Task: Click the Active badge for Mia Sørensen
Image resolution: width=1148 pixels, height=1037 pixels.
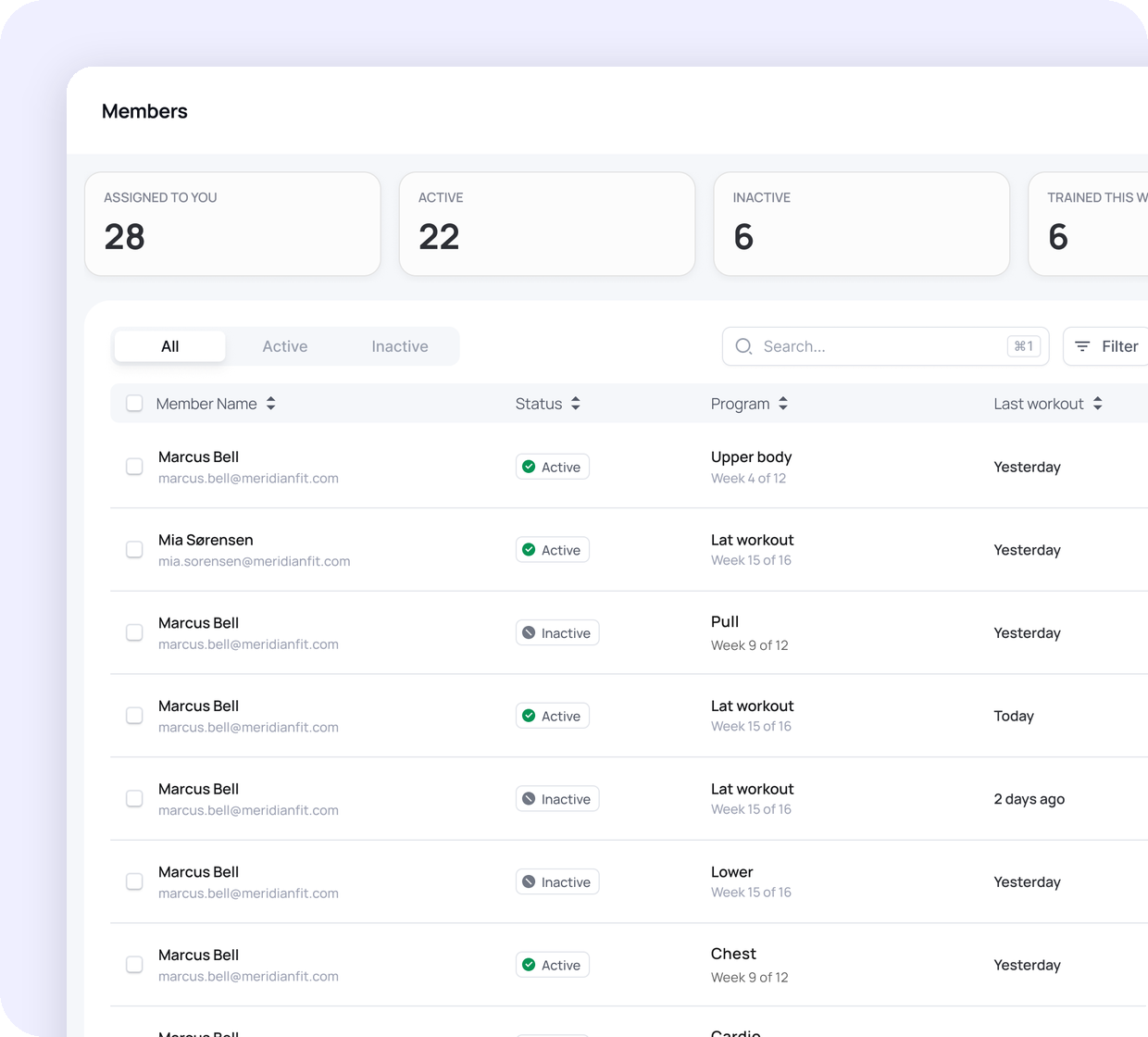Action: [x=553, y=550]
